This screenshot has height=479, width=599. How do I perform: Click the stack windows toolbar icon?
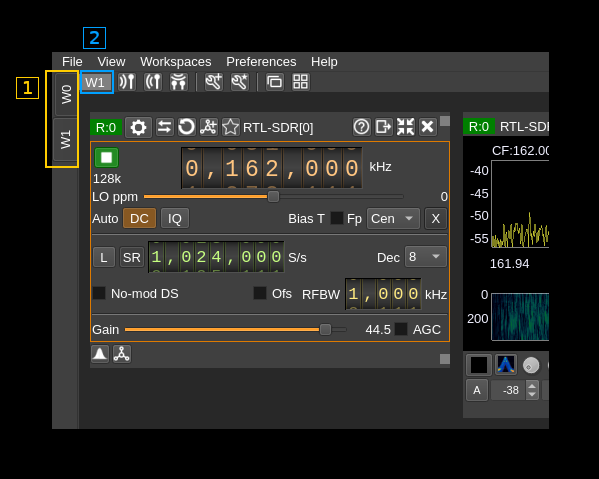(x=275, y=82)
